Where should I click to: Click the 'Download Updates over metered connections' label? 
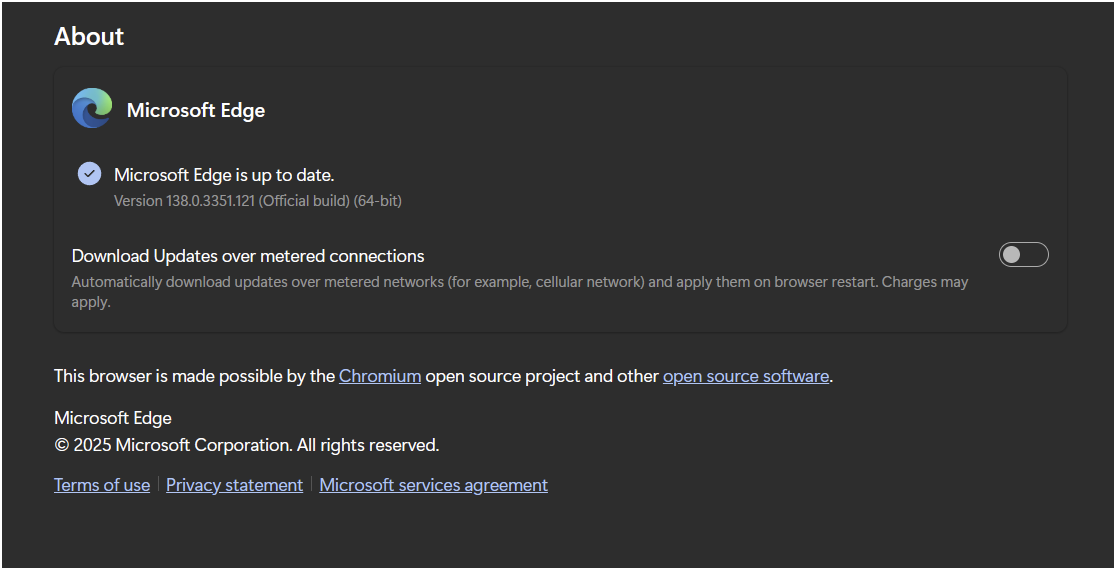[x=248, y=256]
